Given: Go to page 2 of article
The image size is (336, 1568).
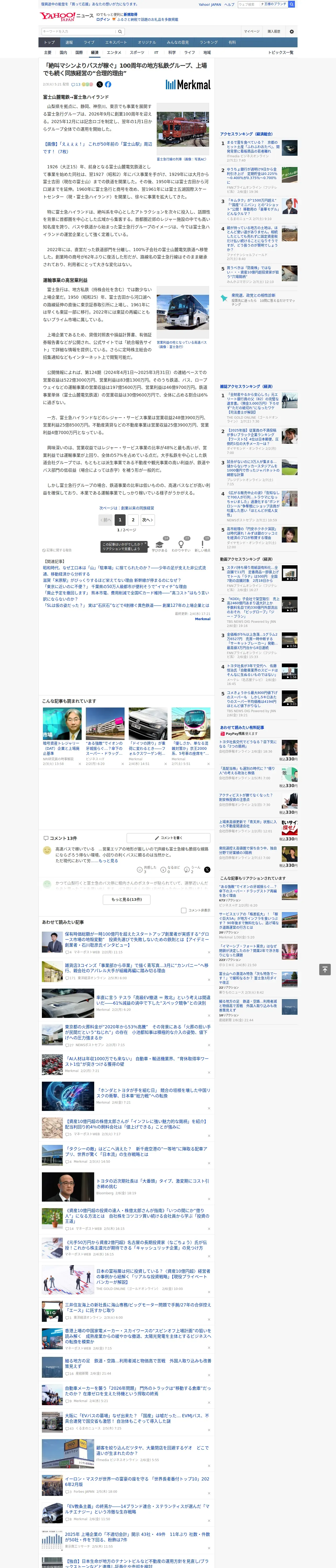Looking at the screenshot, I should (x=133, y=520).
